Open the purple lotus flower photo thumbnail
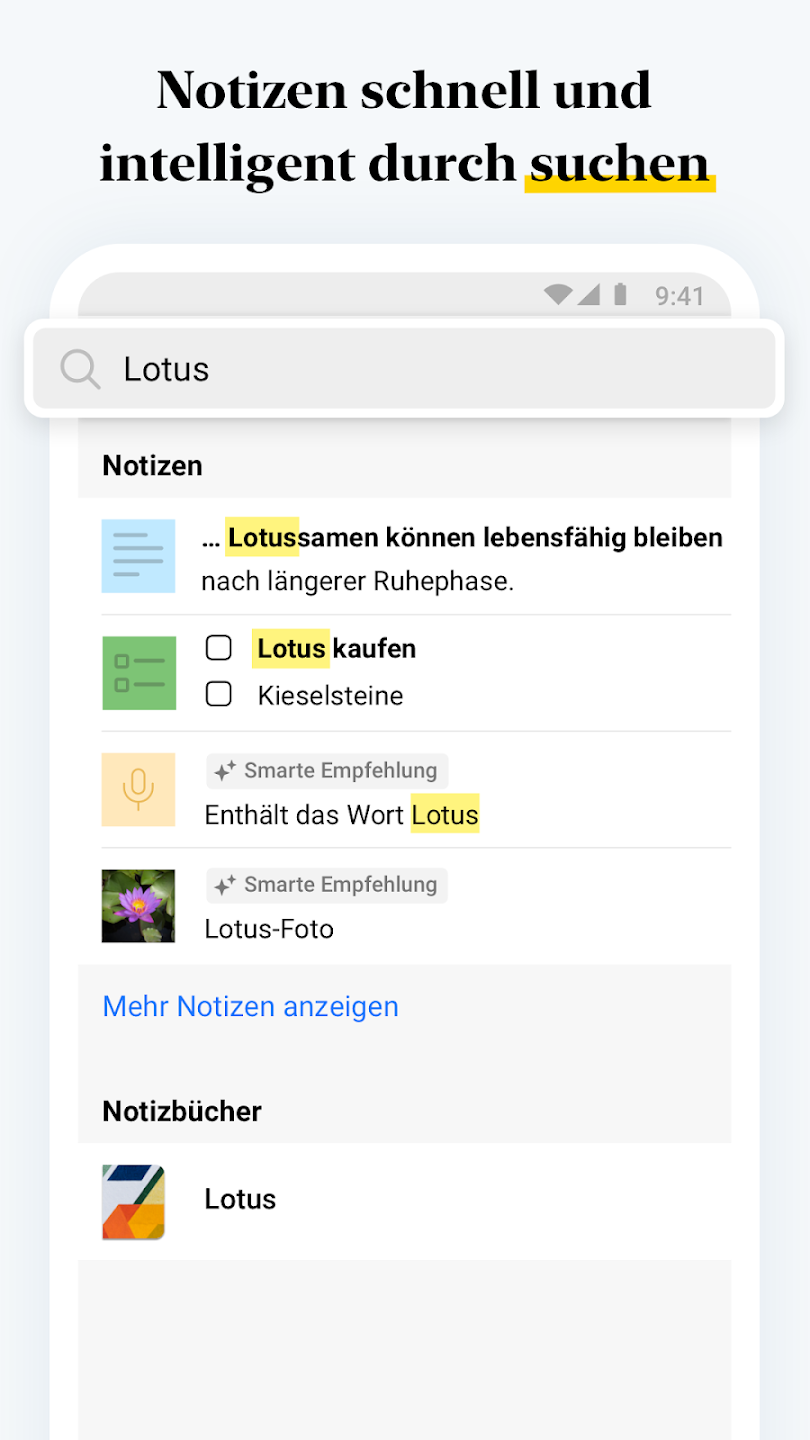This screenshot has width=810, height=1440. 138,906
